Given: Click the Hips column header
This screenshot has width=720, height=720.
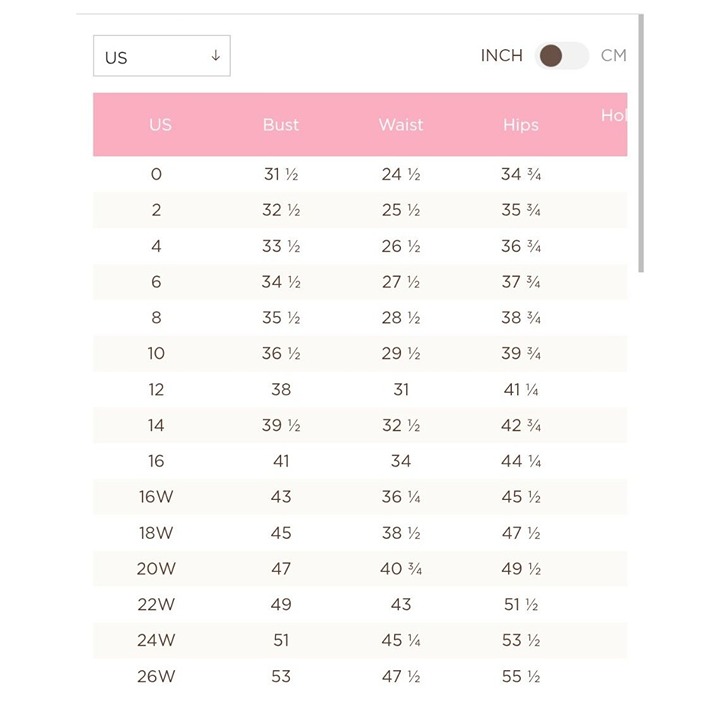Looking at the screenshot, I should pyautogui.click(x=521, y=124).
